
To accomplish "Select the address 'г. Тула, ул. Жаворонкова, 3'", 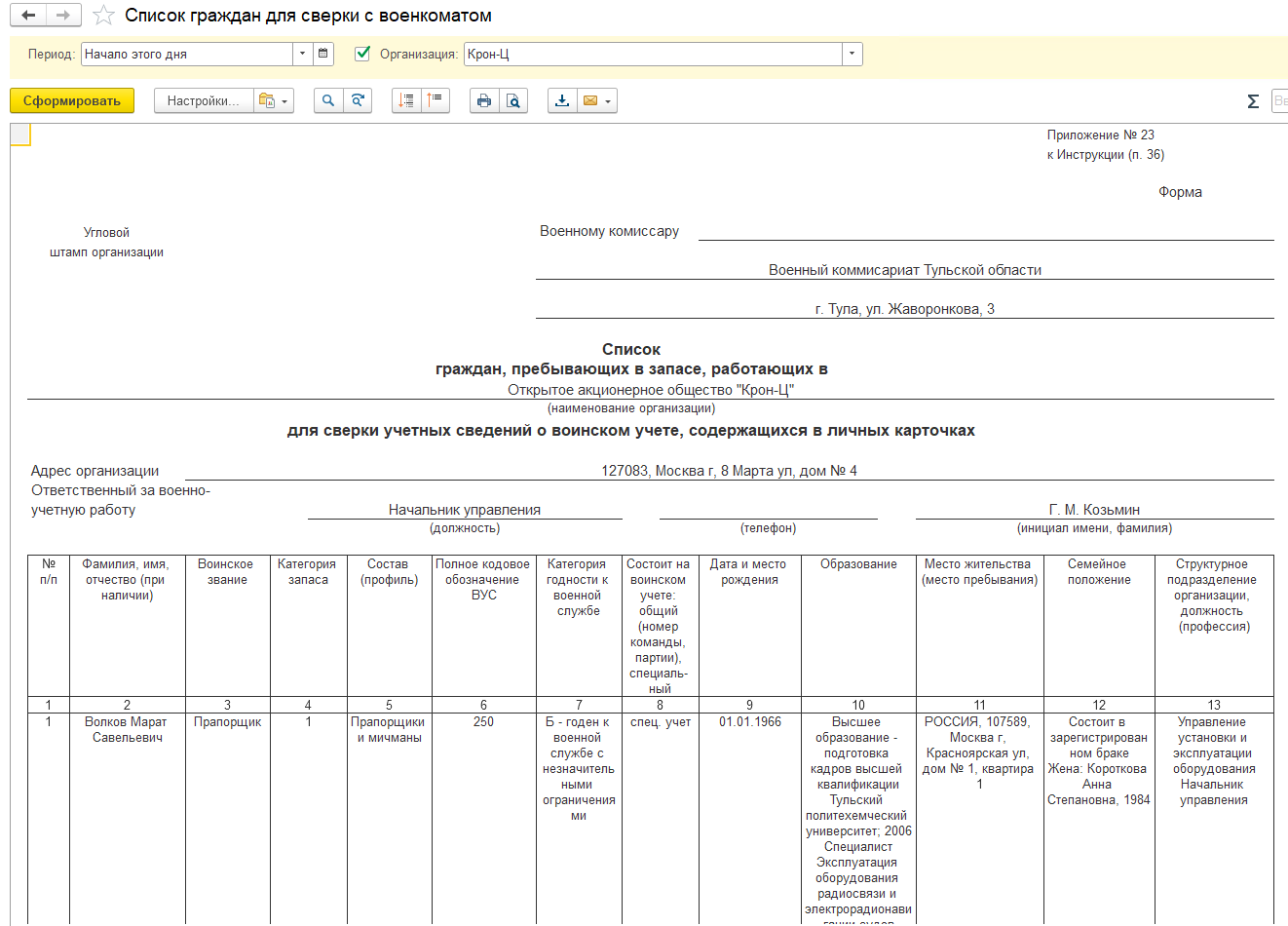I will tap(905, 310).
